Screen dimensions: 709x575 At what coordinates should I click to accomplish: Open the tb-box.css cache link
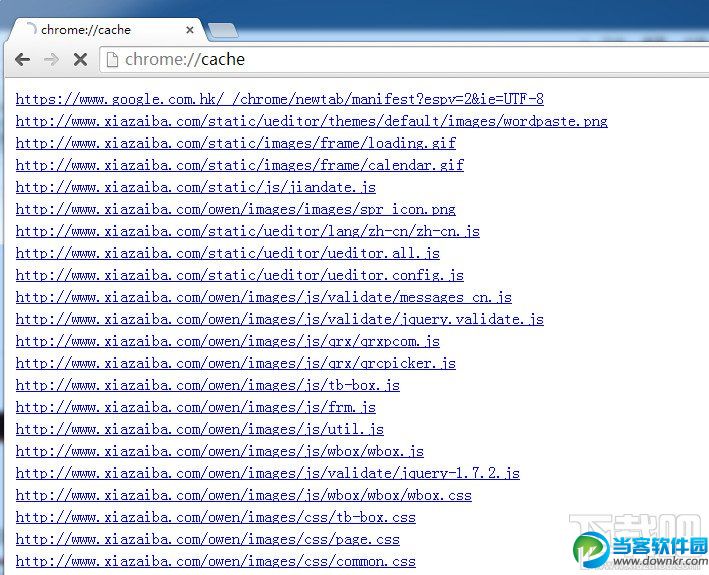[216, 517]
